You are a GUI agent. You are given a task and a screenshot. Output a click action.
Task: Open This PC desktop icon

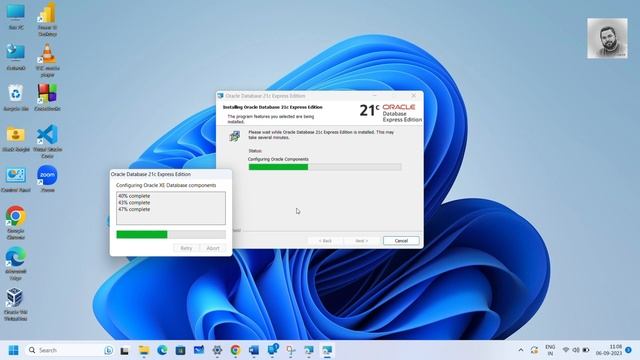coord(16,17)
